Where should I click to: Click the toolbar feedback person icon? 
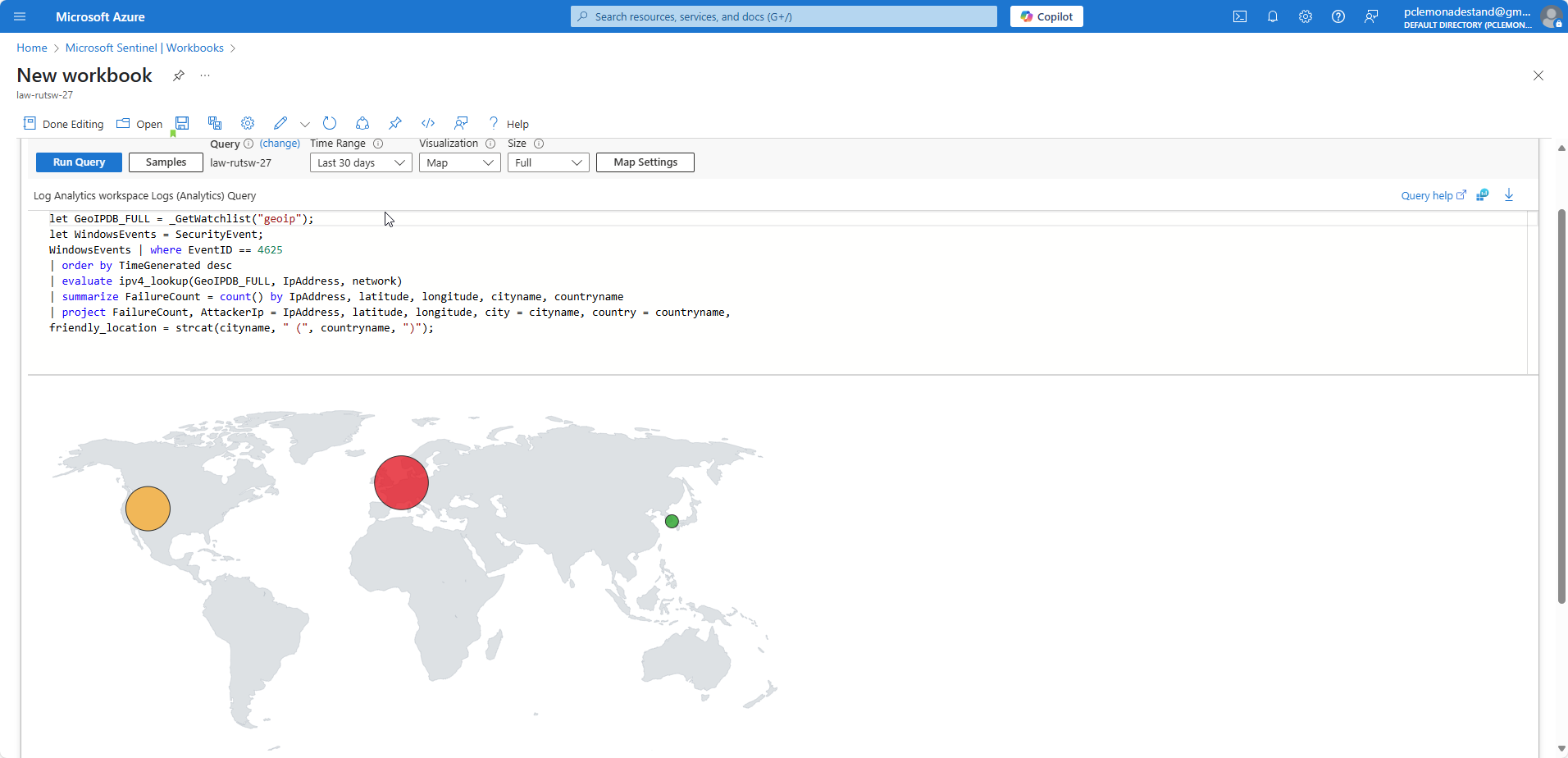(461, 123)
